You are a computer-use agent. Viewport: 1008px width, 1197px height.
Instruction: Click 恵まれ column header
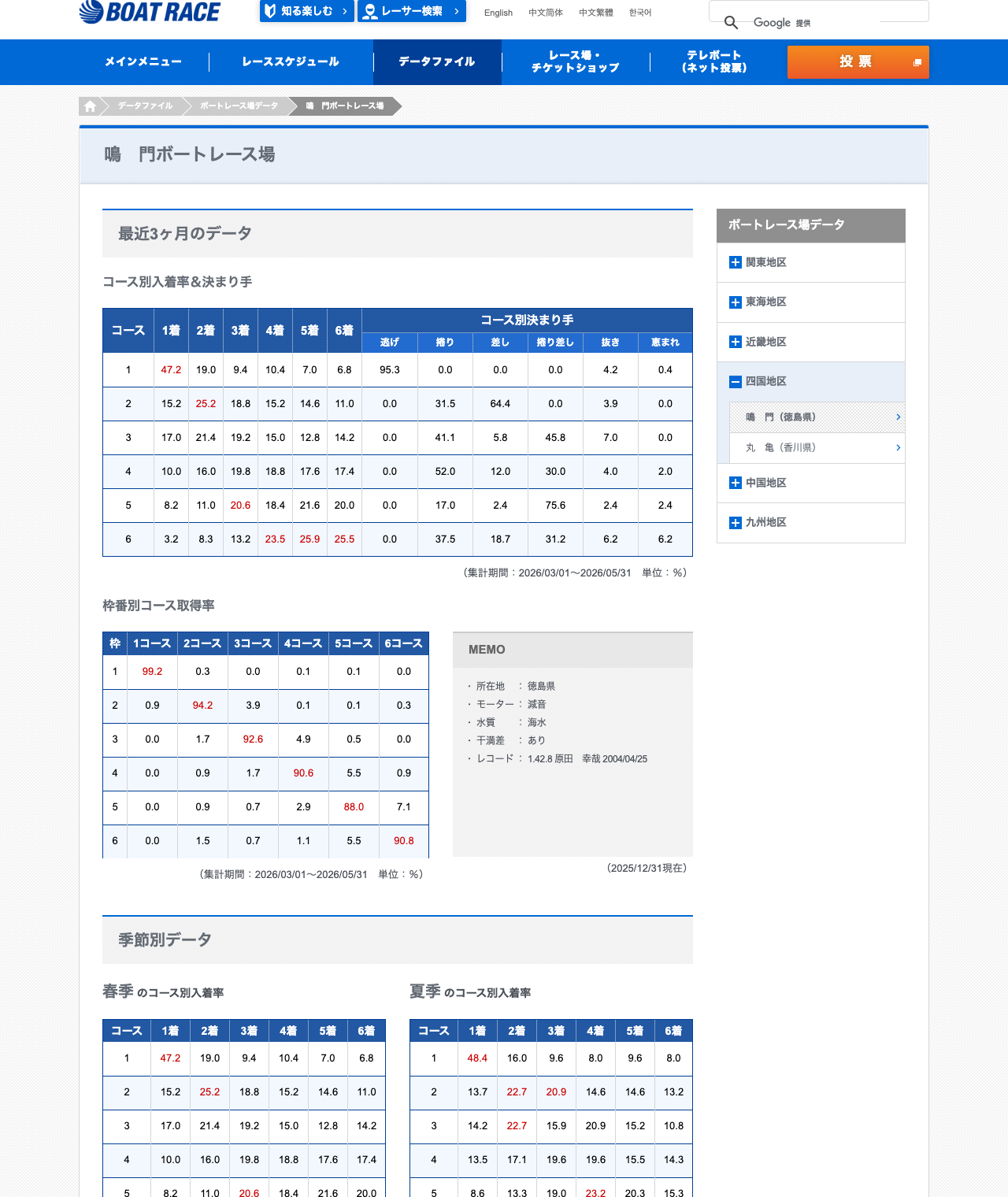[x=665, y=343]
